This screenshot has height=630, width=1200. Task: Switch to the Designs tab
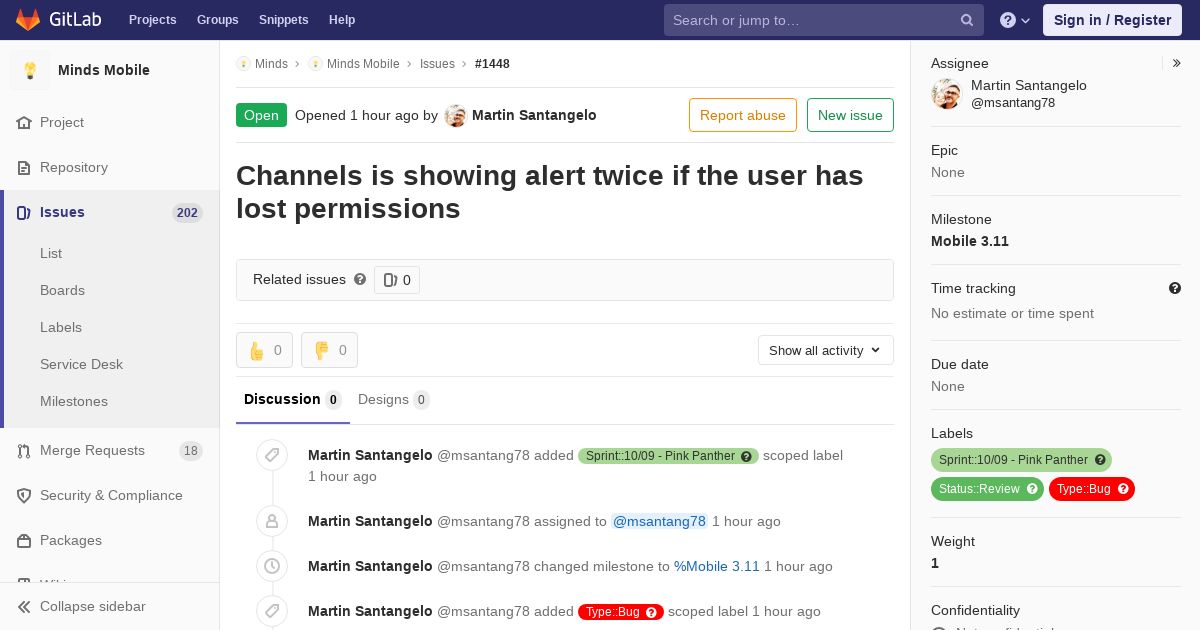(393, 400)
